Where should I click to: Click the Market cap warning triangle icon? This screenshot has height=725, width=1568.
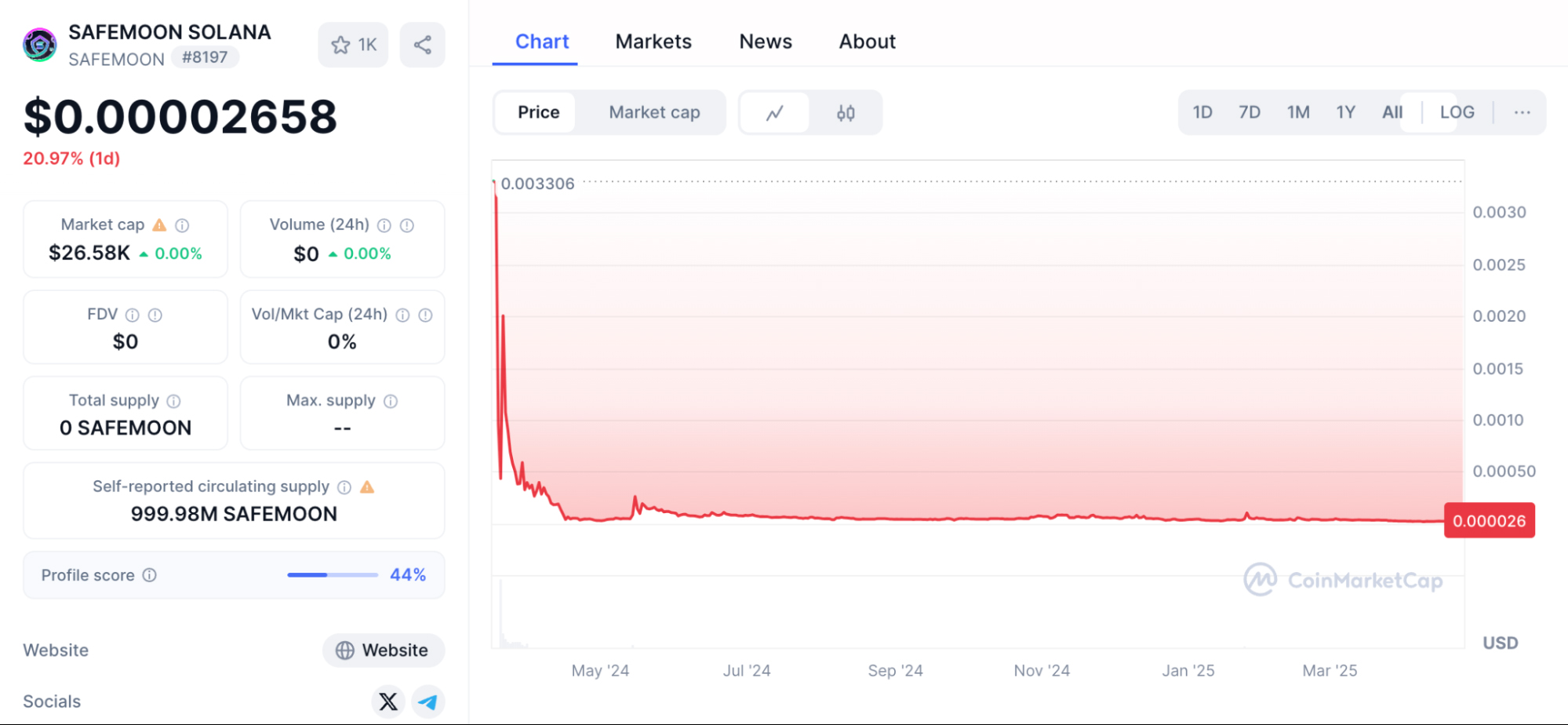pos(159,225)
